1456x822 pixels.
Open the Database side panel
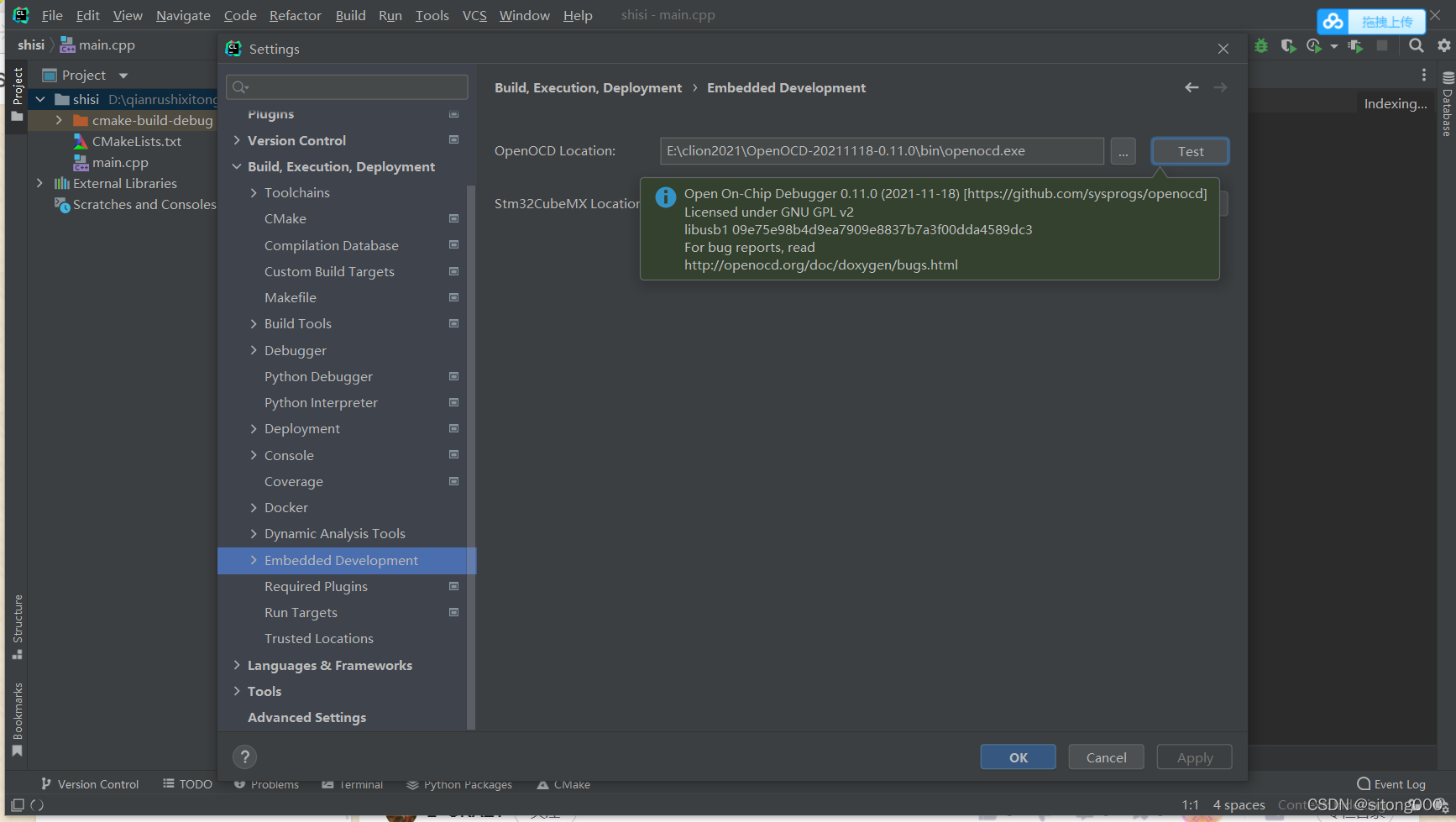coord(1448,104)
